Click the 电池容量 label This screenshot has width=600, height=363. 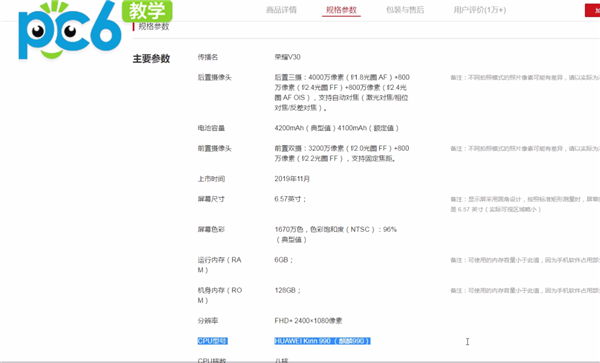(x=211, y=128)
